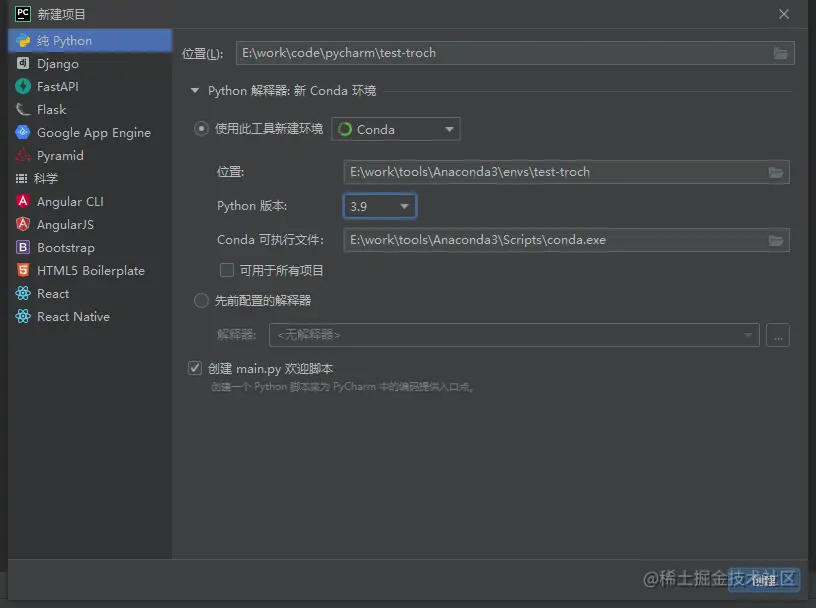Click the 位置(L) label
Screen dimensions: 816x608
[x=202, y=54]
